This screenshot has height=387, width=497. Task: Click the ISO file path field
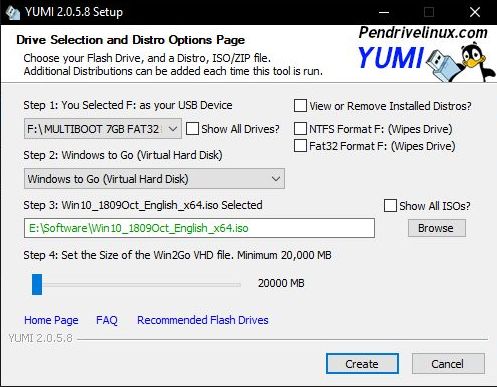pyautogui.click(x=199, y=228)
